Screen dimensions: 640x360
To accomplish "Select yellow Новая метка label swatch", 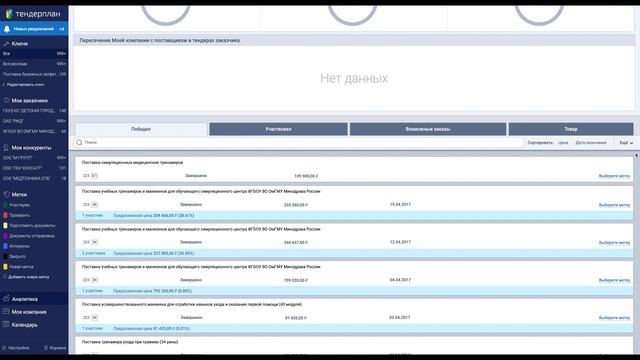I will 5,267.
